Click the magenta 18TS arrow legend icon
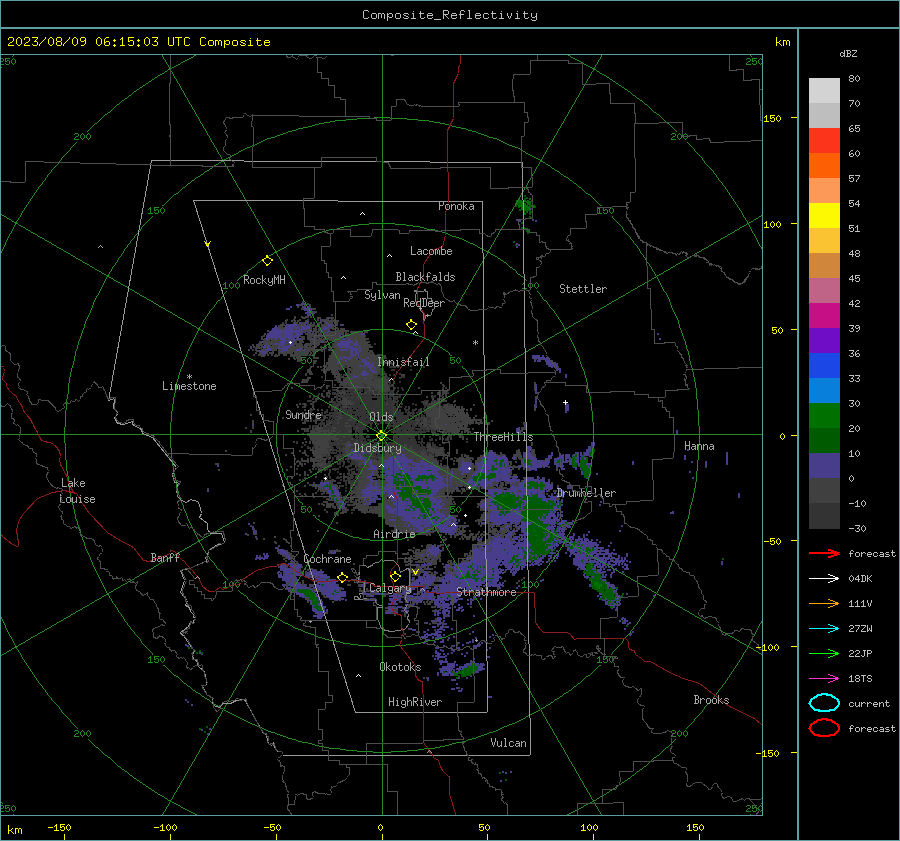The width and height of the screenshot is (900, 841). 824,679
